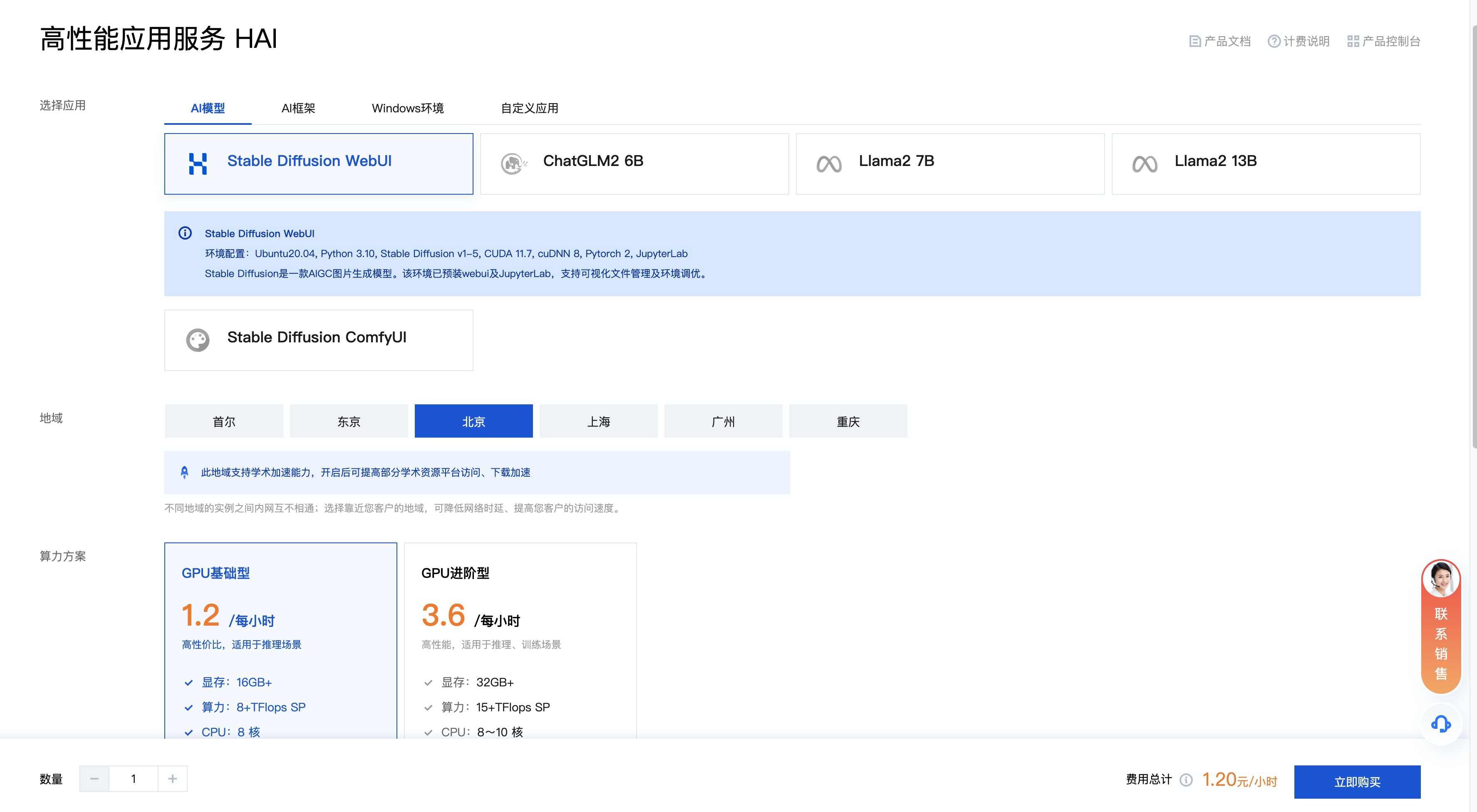The image size is (1477, 812).
Task: Select the Llama2 7B application card
Action: (950, 164)
